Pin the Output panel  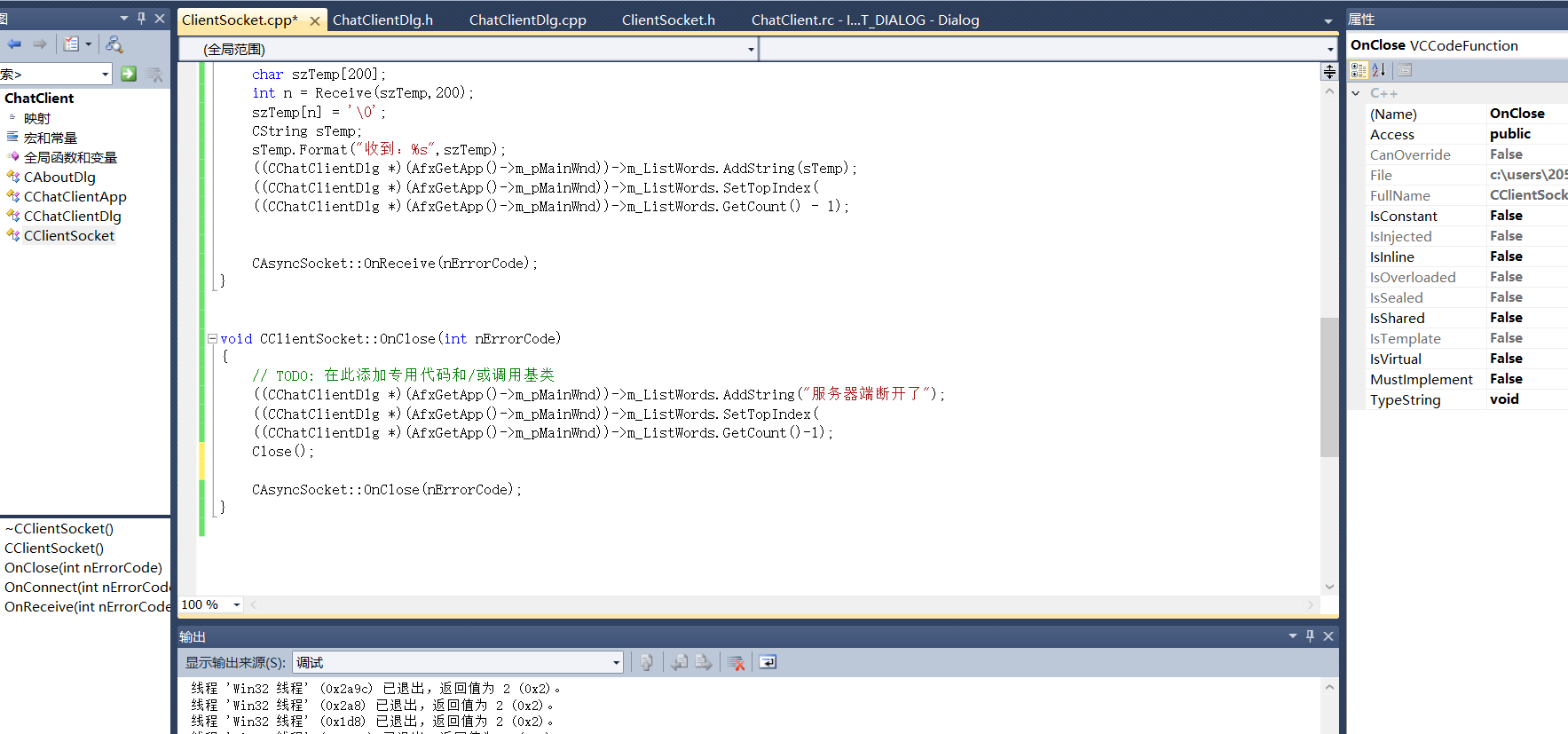coord(1311,636)
